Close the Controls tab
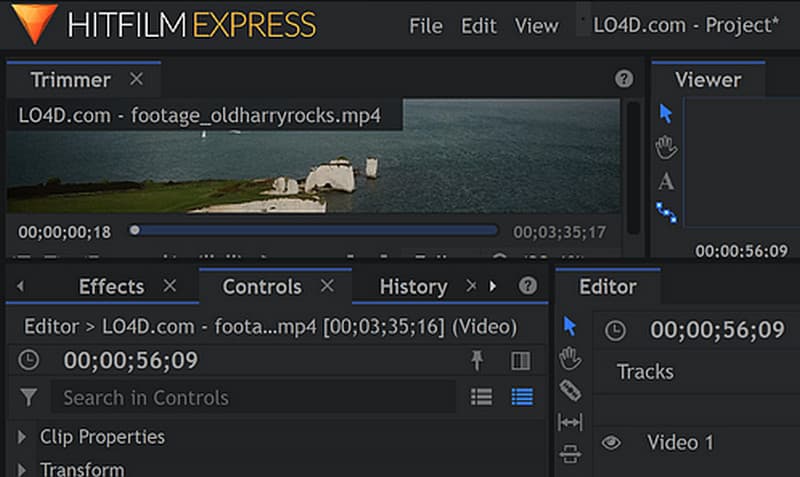 pyautogui.click(x=327, y=286)
